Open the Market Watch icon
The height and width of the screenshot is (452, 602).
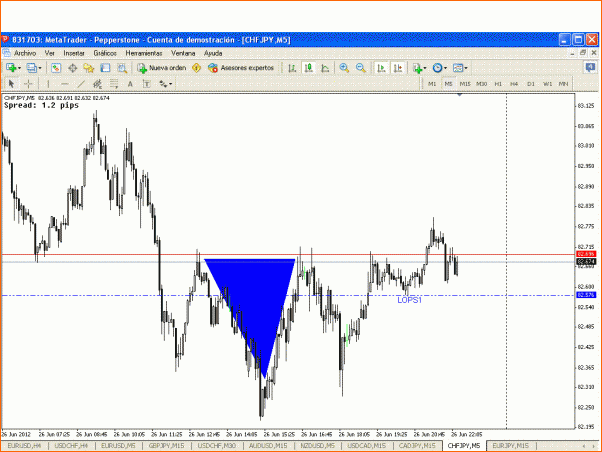point(56,68)
